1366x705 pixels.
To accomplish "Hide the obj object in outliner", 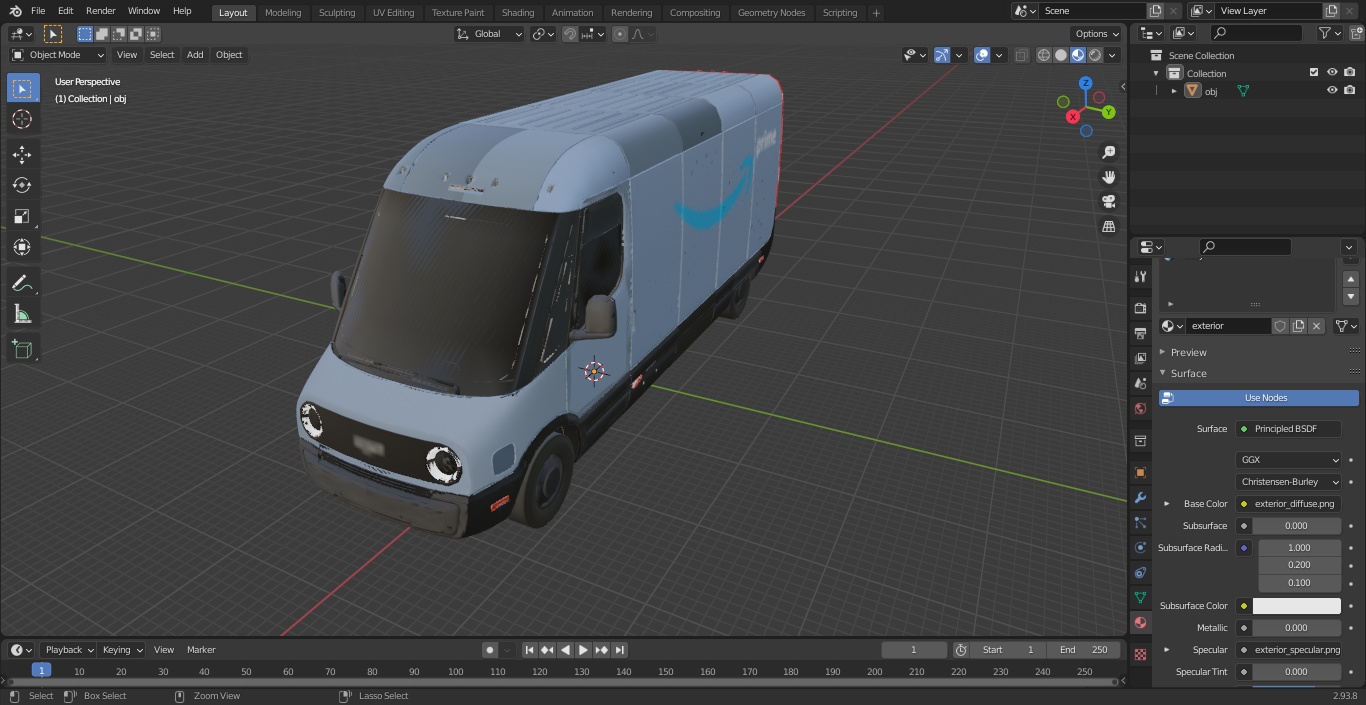I will tap(1332, 90).
